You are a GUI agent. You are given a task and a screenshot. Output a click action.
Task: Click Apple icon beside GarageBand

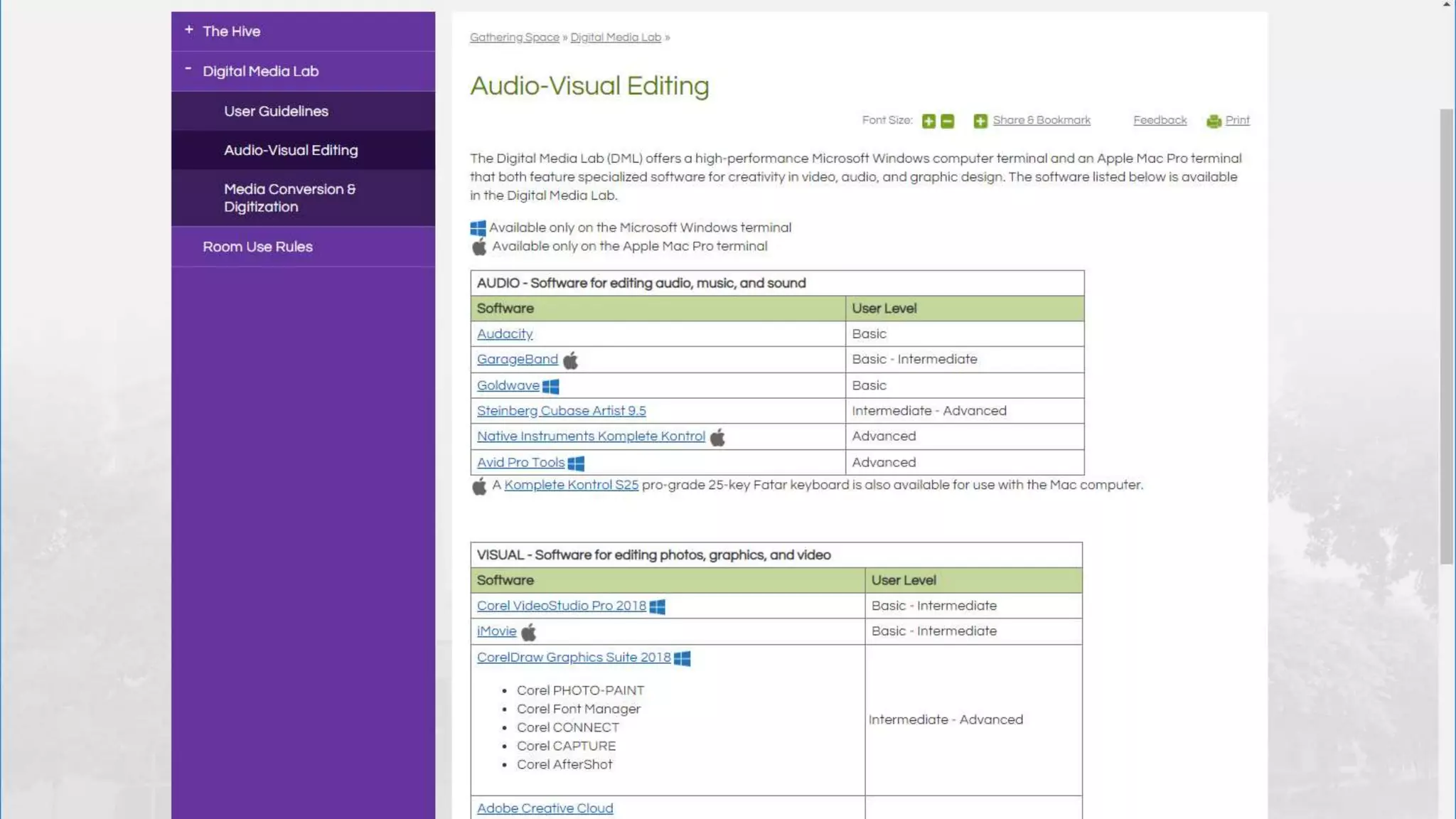(570, 360)
